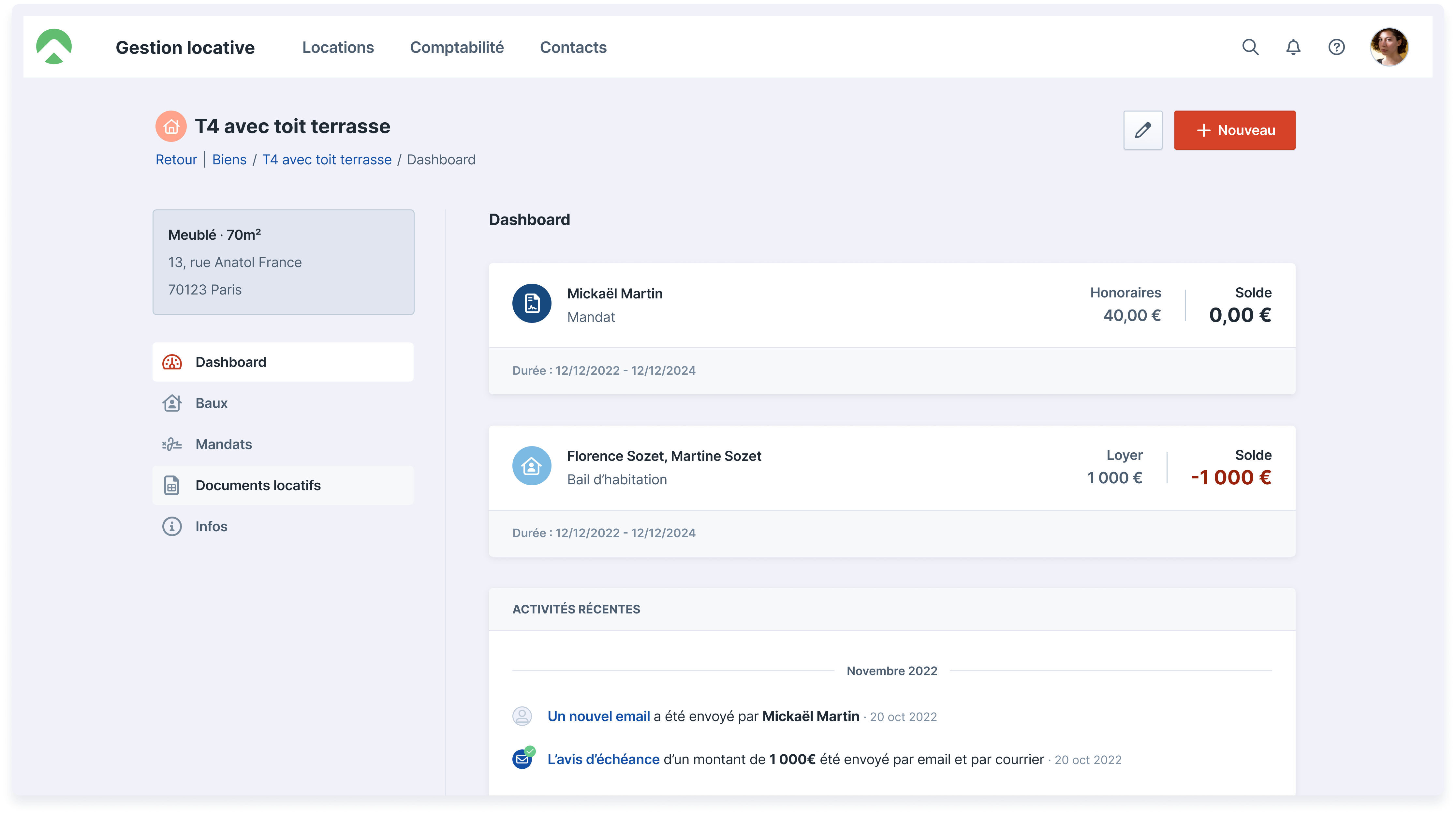The width and height of the screenshot is (1456, 815).
Task: Click Durée text under Mickaël Martin mandat
Action: pyautogui.click(x=604, y=370)
